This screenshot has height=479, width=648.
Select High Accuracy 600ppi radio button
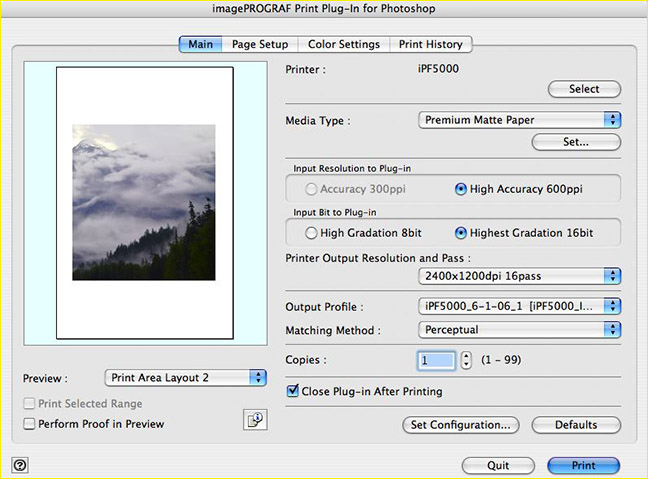pos(461,188)
